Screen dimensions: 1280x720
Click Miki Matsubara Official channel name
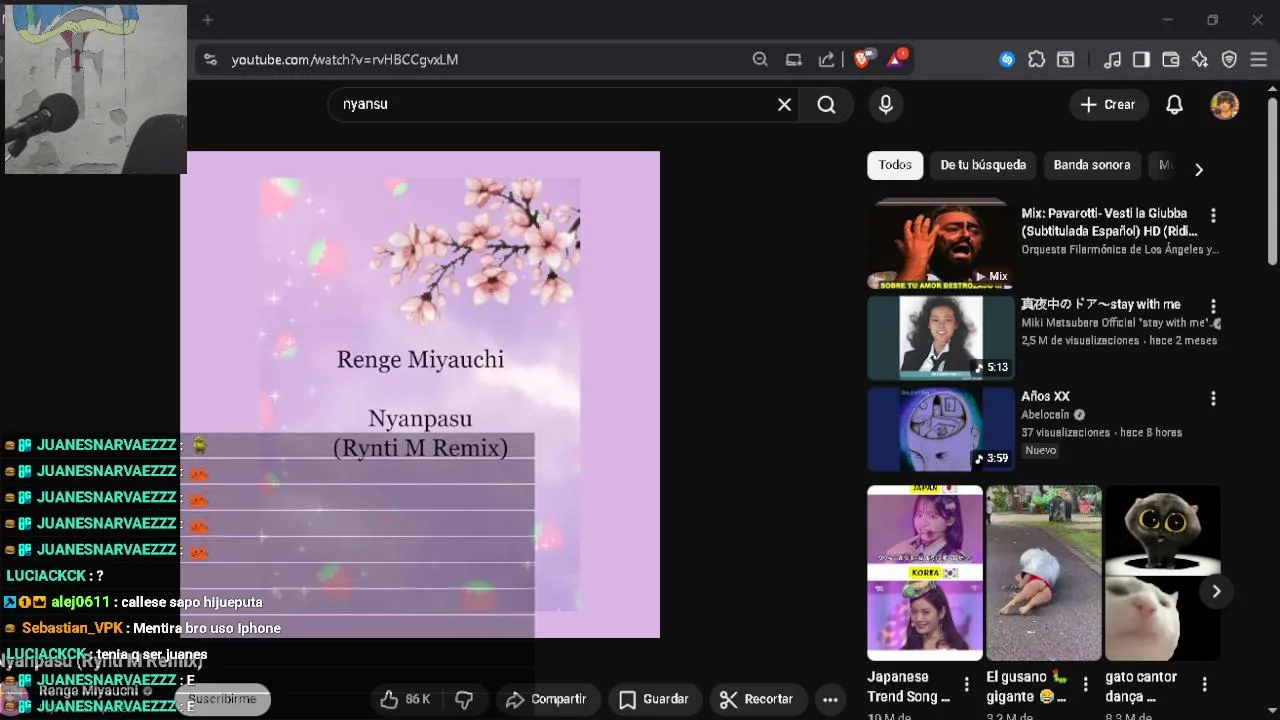click(1115, 323)
